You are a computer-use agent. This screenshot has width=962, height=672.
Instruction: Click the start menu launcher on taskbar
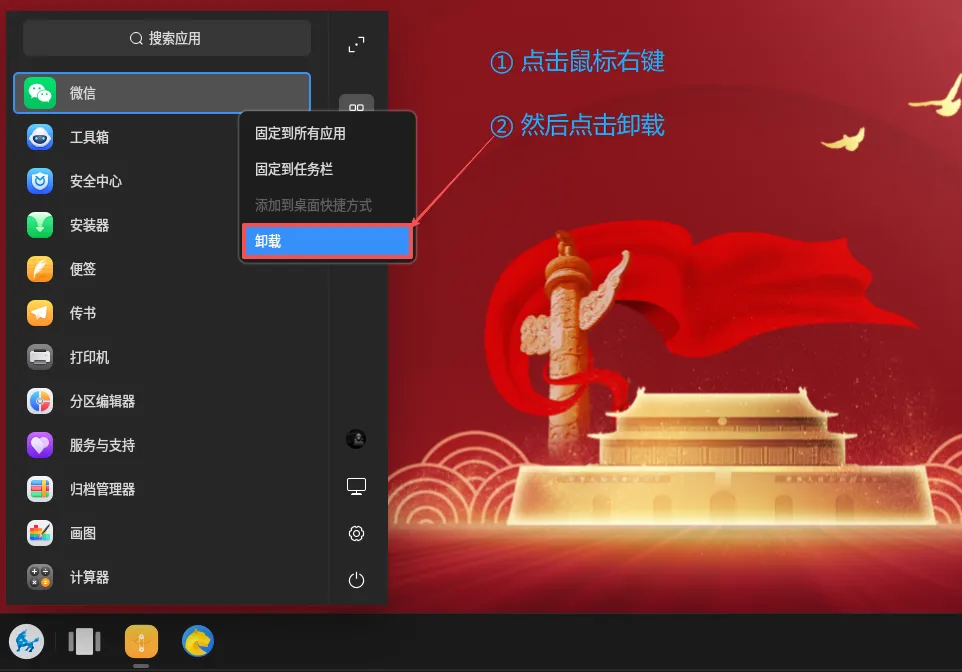tap(26, 641)
